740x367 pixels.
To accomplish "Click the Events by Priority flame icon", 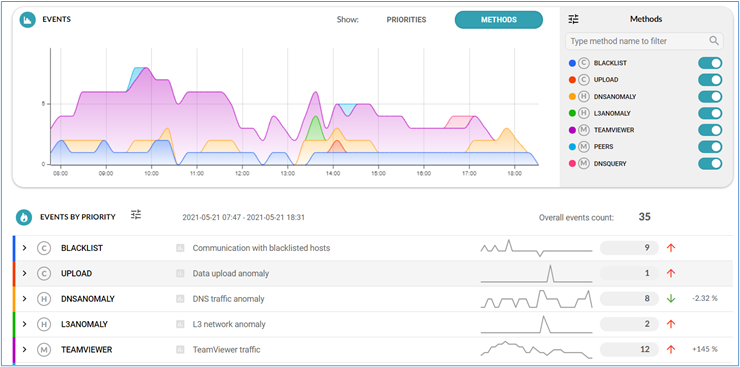I will point(24,217).
